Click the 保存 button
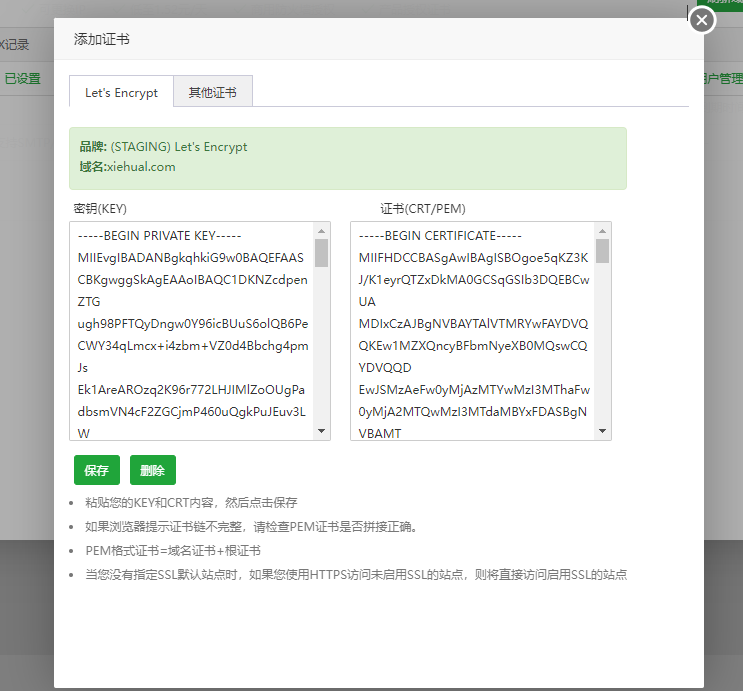Image resolution: width=743 pixels, height=691 pixels. pos(96,470)
